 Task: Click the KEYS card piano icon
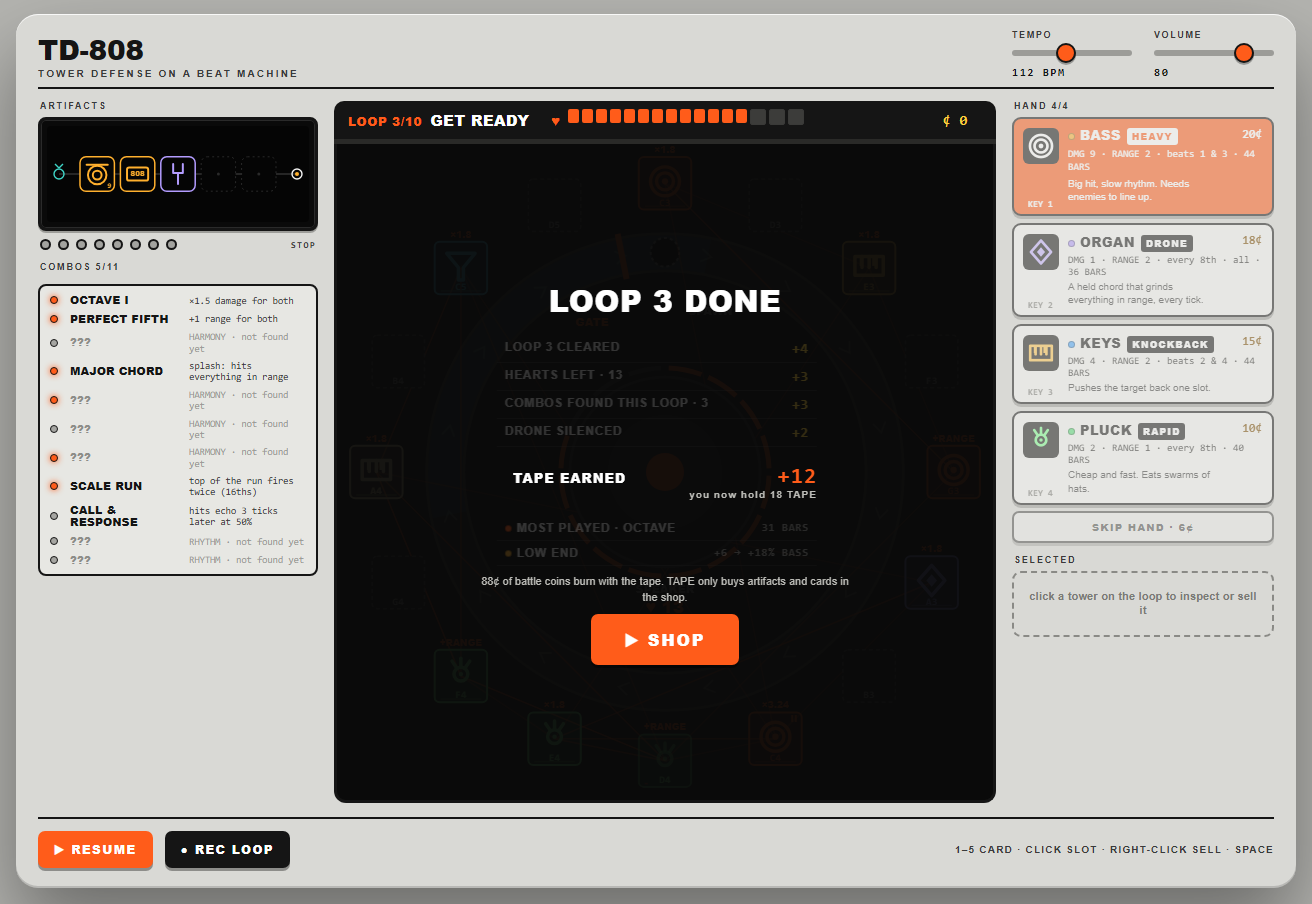[1041, 353]
